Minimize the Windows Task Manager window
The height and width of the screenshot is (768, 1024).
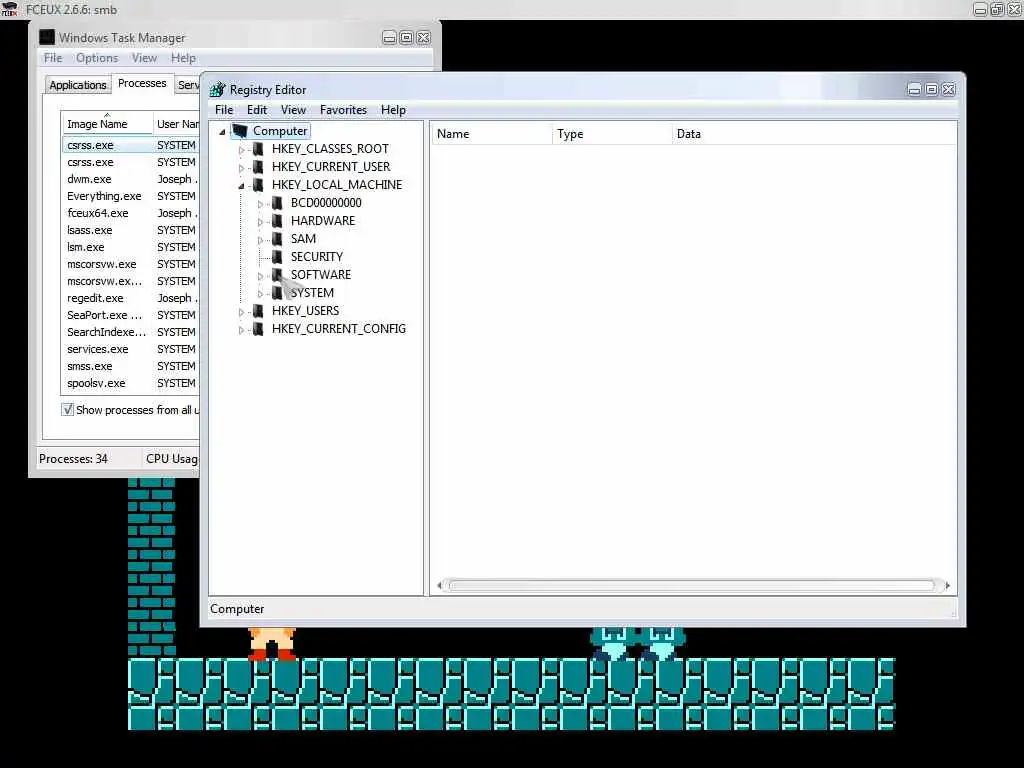click(x=389, y=38)
